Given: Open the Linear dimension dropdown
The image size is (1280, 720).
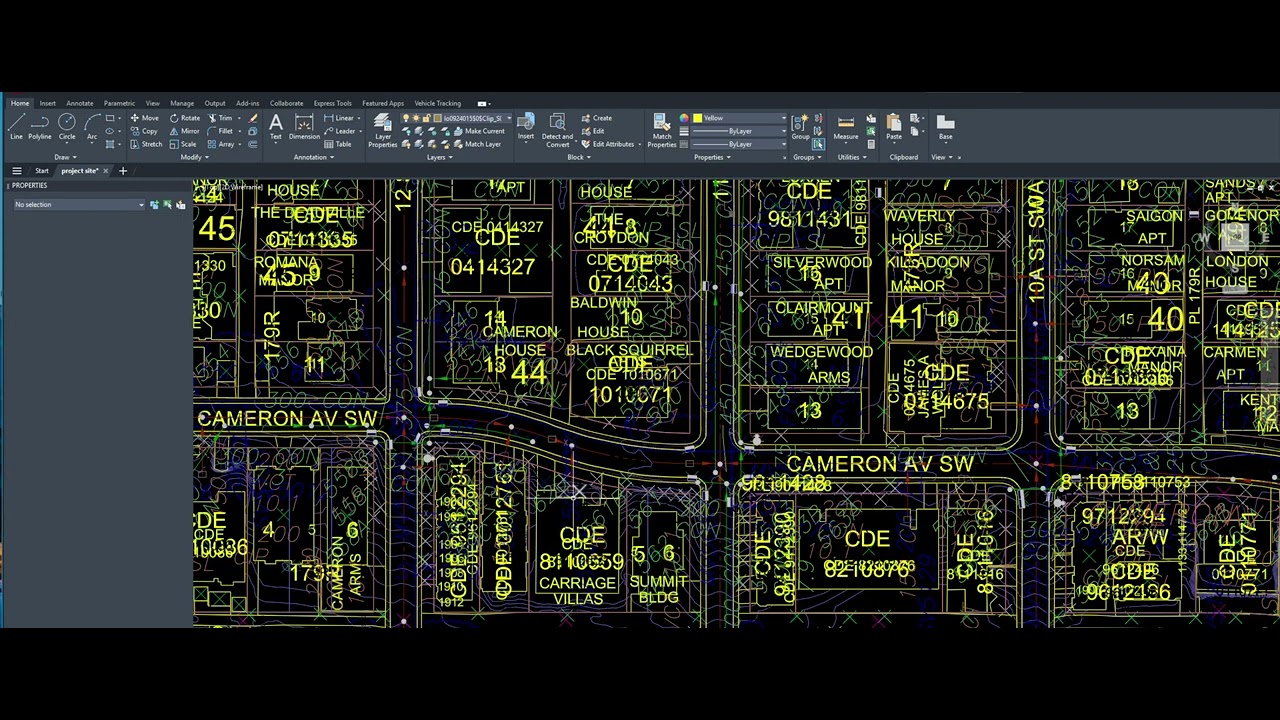Looking at the screenshot, I should click(x=358, y=118).
